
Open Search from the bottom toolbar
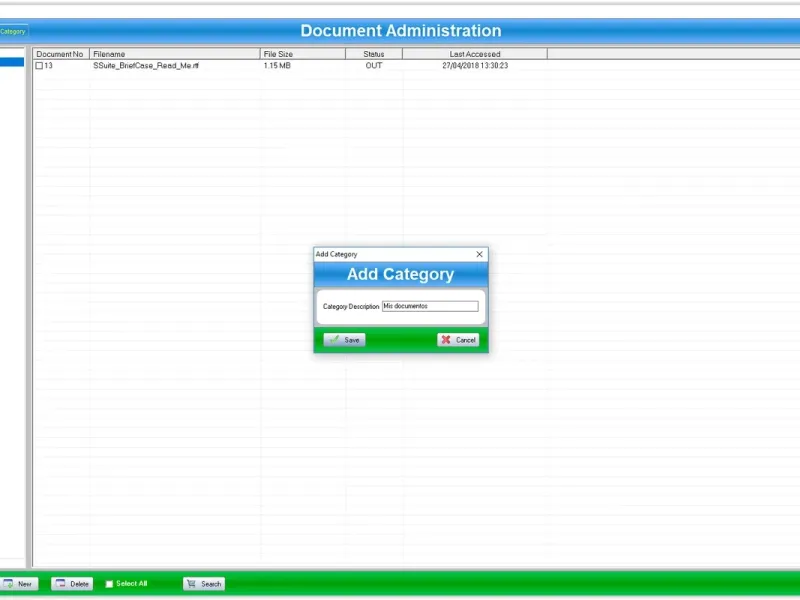[204, 584]
